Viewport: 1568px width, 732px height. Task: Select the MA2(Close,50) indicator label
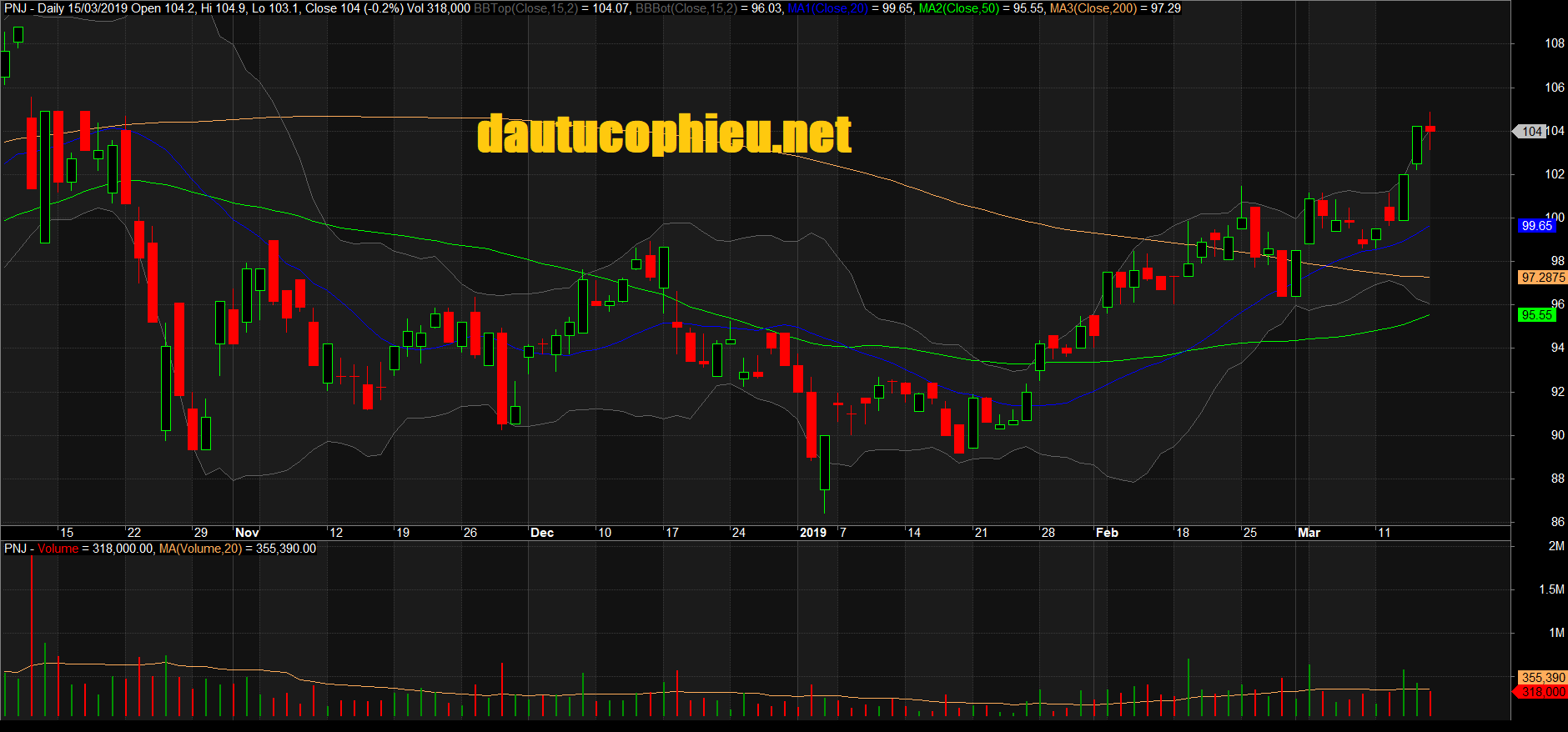pyautogui.click(x=958, y=8)
